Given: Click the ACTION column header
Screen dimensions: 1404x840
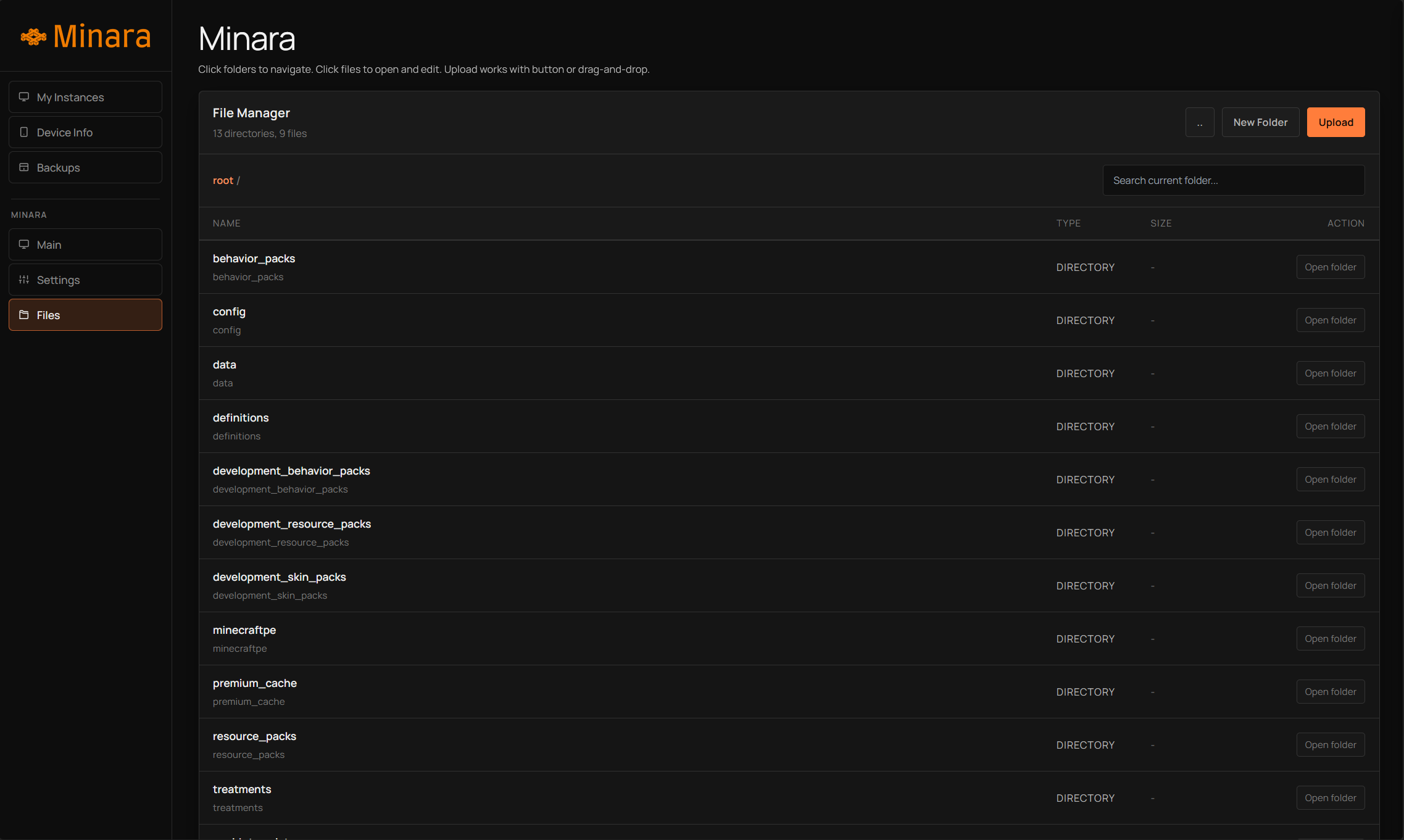Looking at the screenshot, I should coord(1346,223).
